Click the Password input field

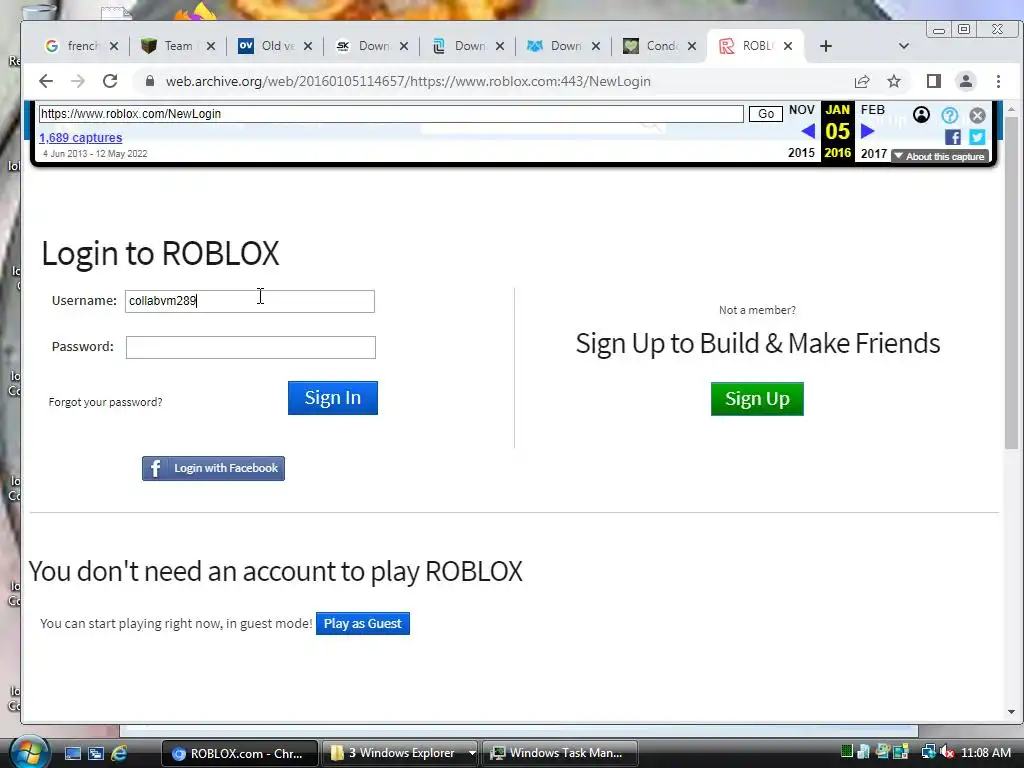251,347
